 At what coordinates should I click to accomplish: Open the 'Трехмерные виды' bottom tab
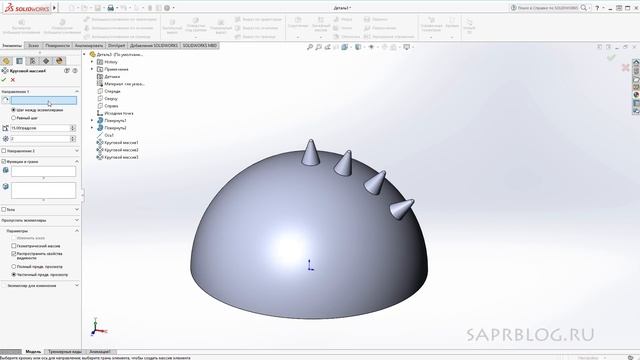tap(65, 351)
